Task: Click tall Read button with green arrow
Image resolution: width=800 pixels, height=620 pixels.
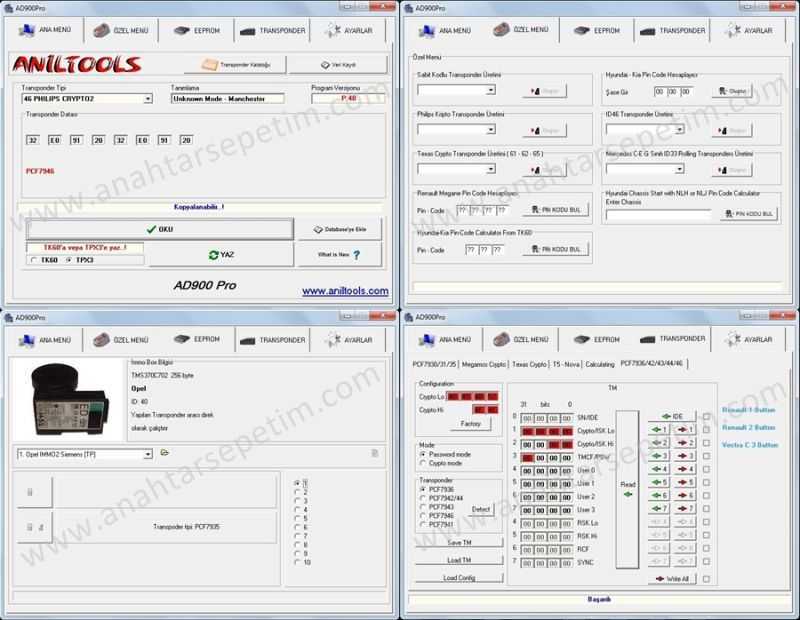Action: pyautogui.click(x=628, y=489)
